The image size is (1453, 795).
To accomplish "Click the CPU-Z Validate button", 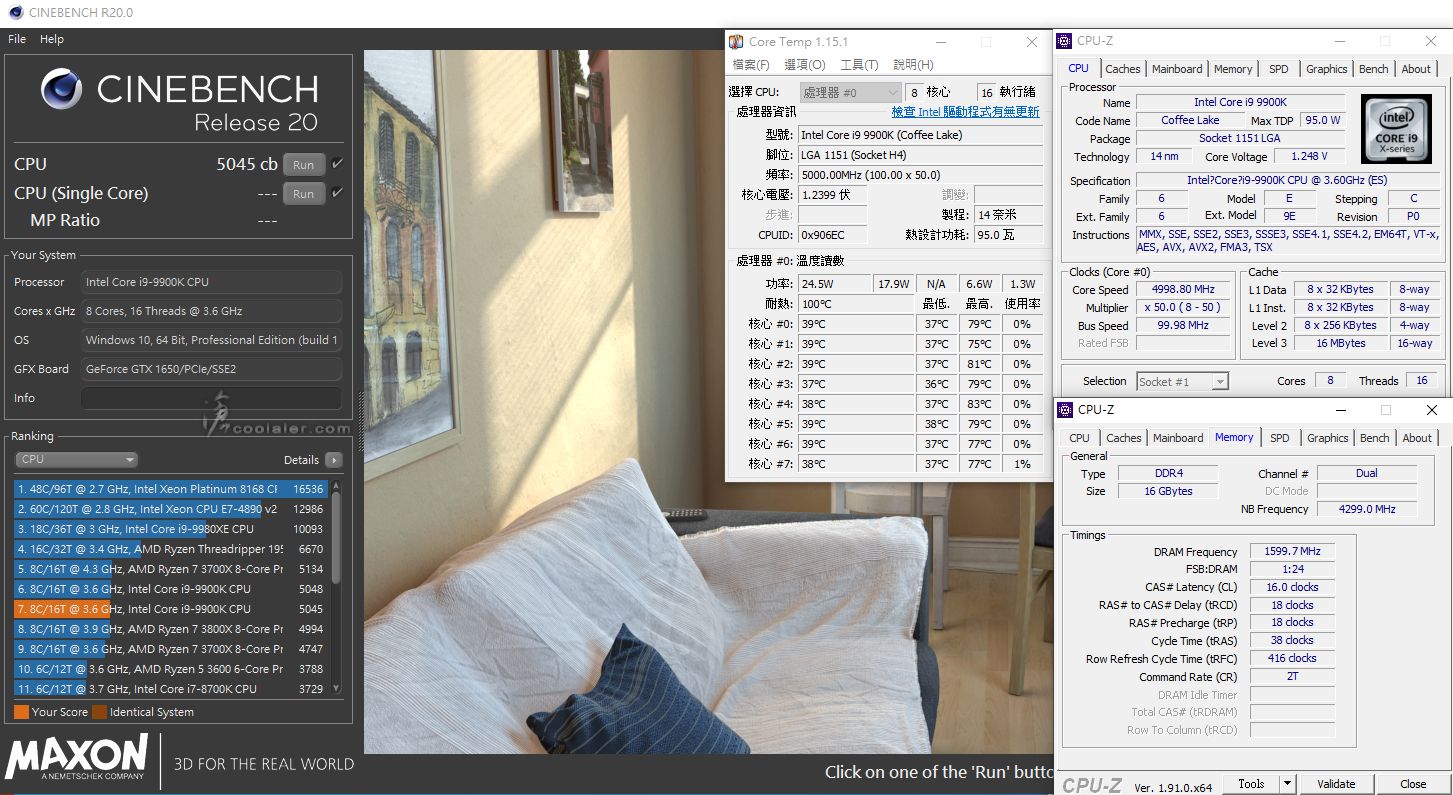I will pos(1336,784).
